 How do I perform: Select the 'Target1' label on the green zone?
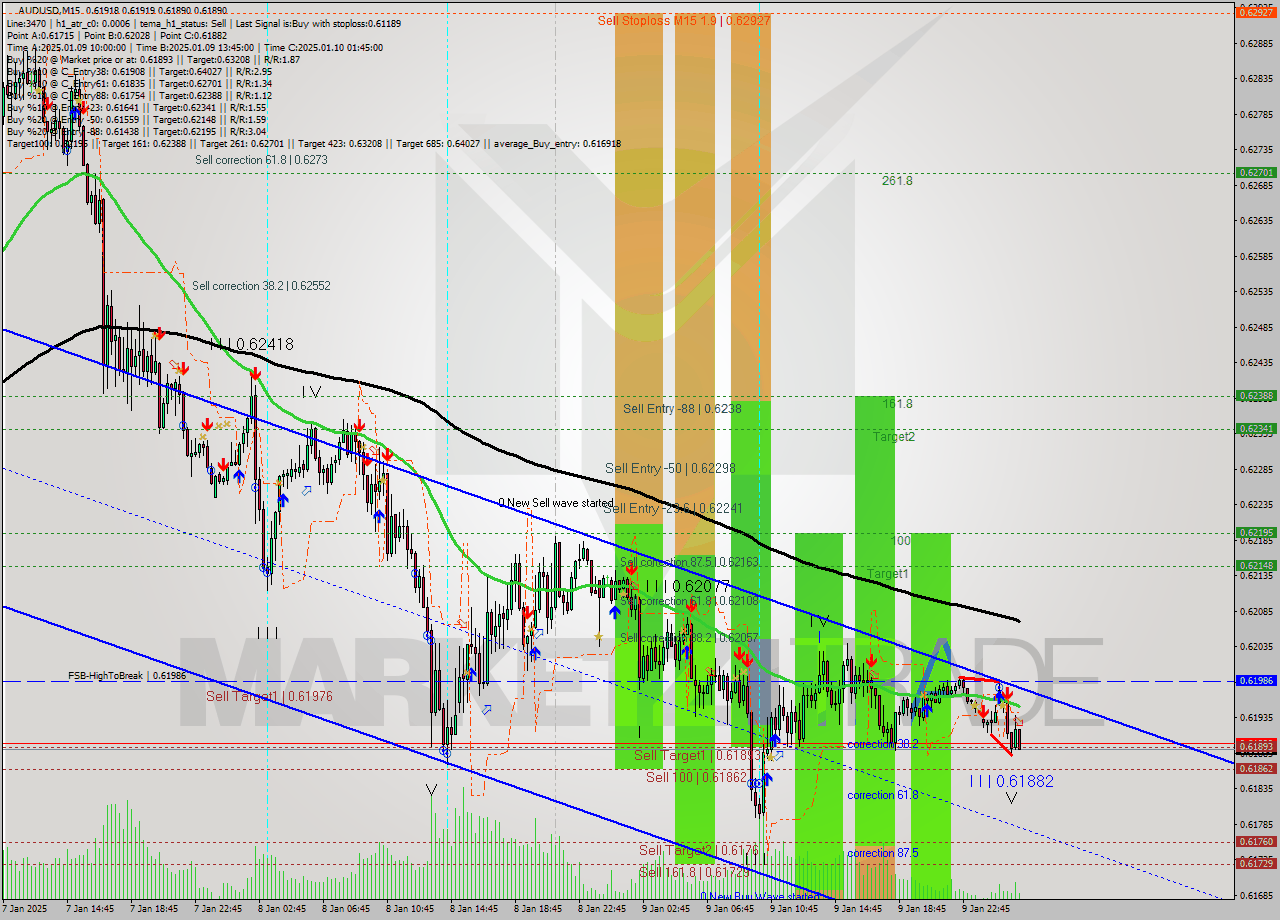click(887, 574)
